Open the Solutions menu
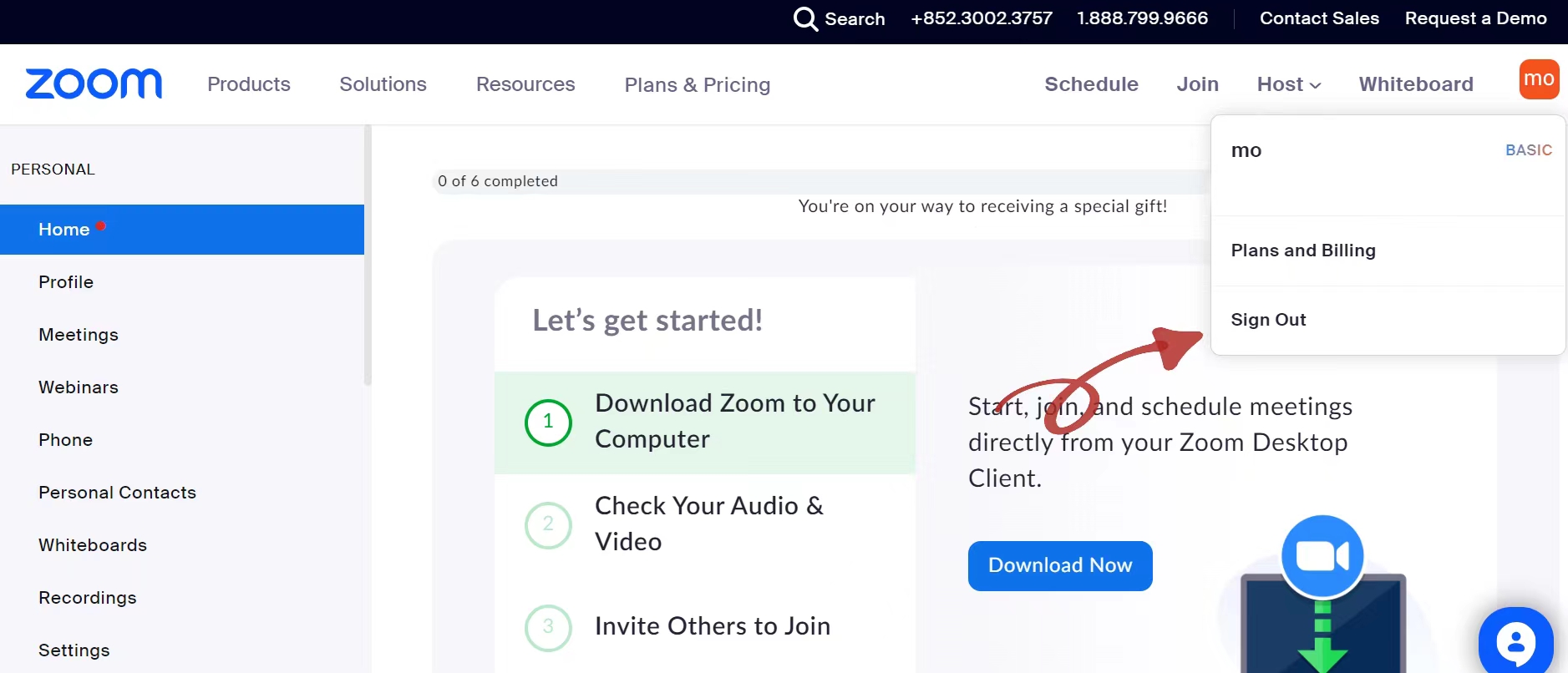The height and width of the screenshot is (673, 1568). pyautogui.click(x=383, y=84)
